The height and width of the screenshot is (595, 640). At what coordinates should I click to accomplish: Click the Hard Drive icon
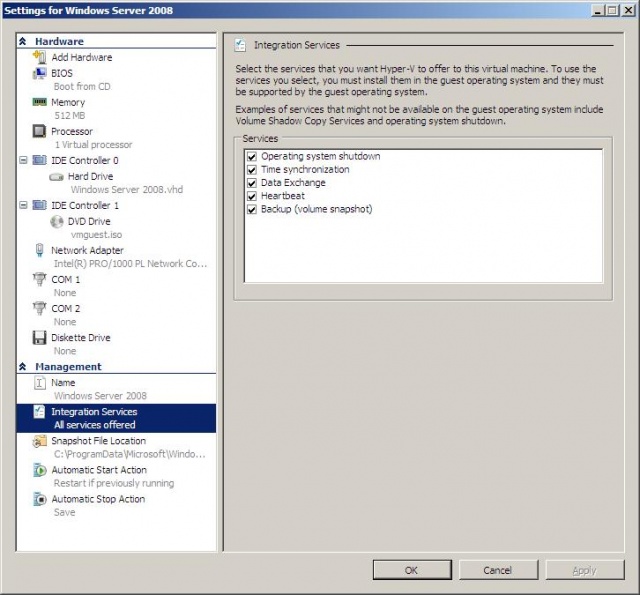[56, 176]
